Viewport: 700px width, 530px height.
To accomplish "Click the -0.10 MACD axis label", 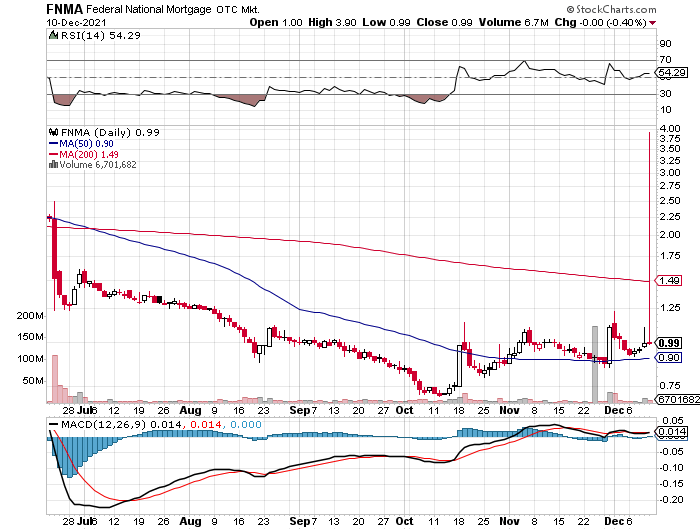I will (672, 468).
